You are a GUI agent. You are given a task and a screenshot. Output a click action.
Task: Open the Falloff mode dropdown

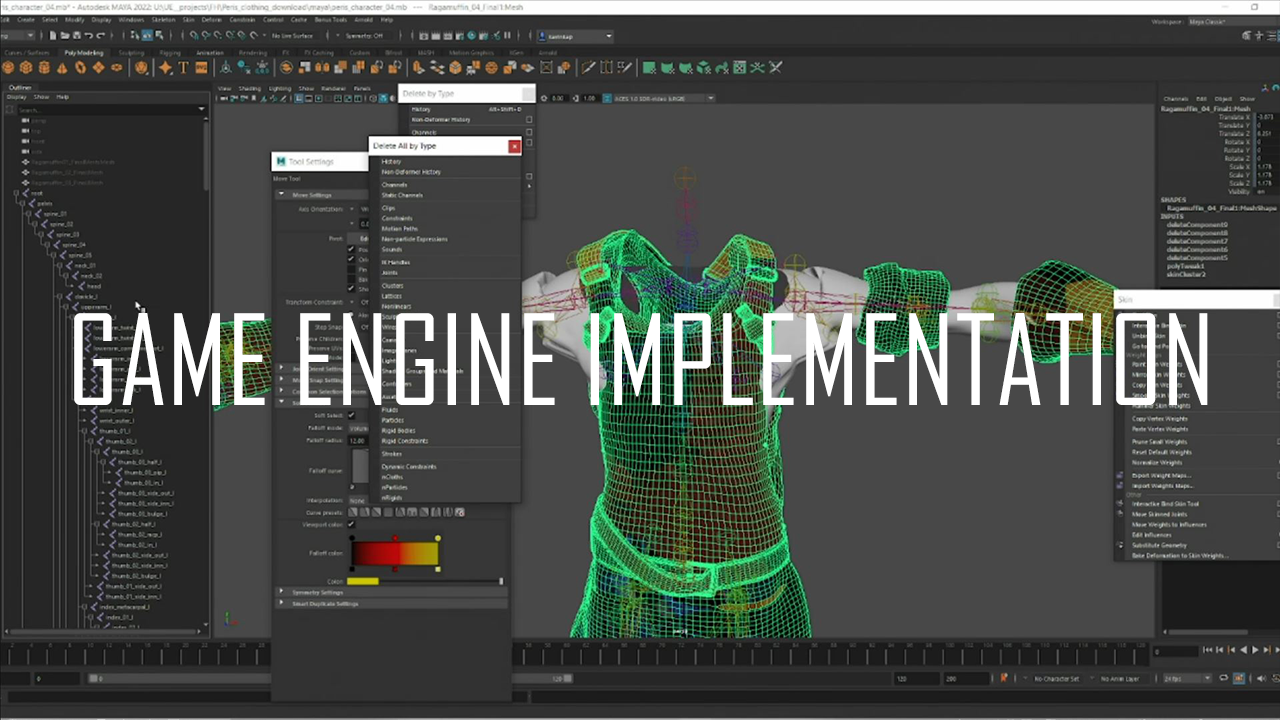(360, 428)
